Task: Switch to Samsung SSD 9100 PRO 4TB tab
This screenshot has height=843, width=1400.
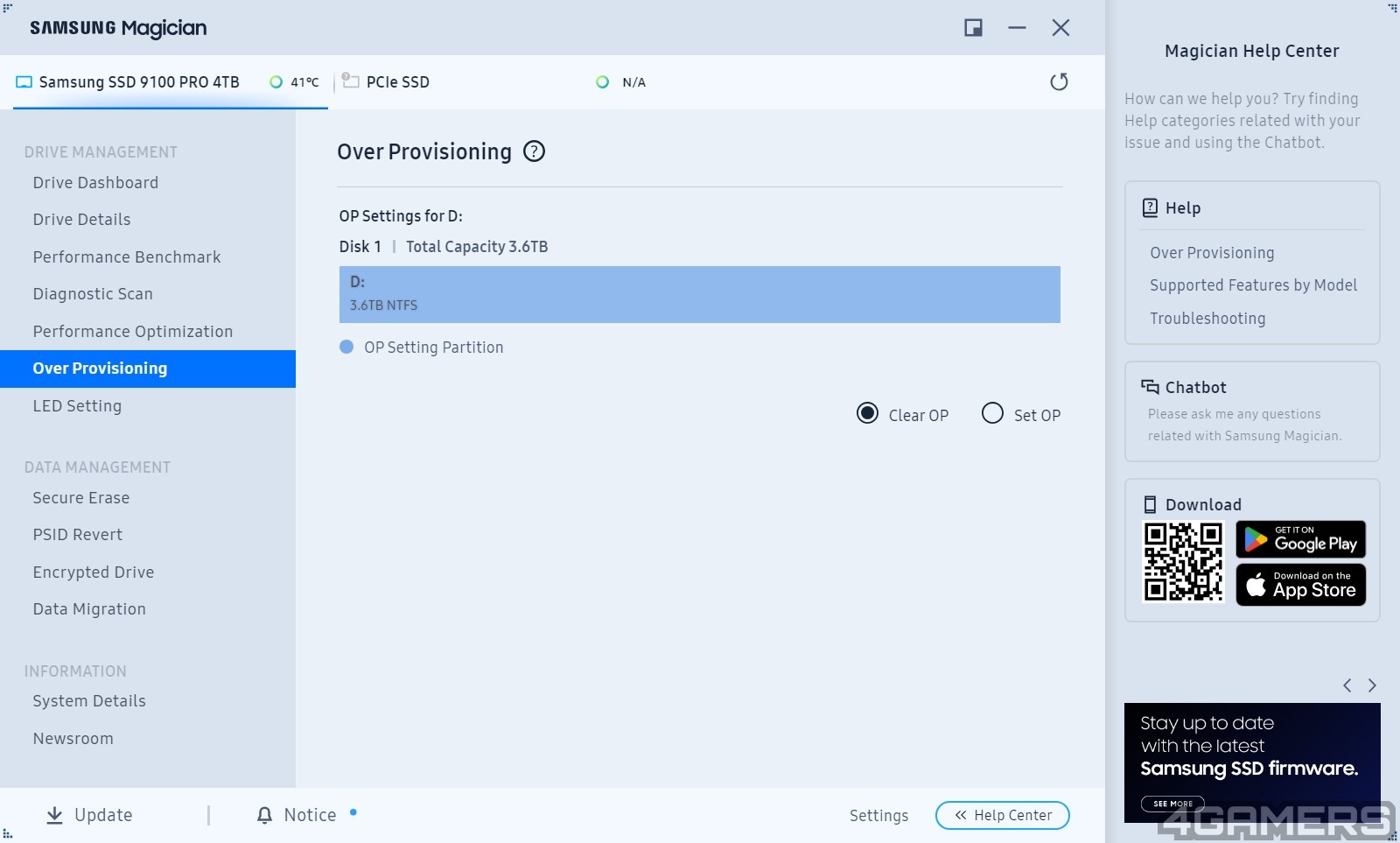Action: (170, 82)
